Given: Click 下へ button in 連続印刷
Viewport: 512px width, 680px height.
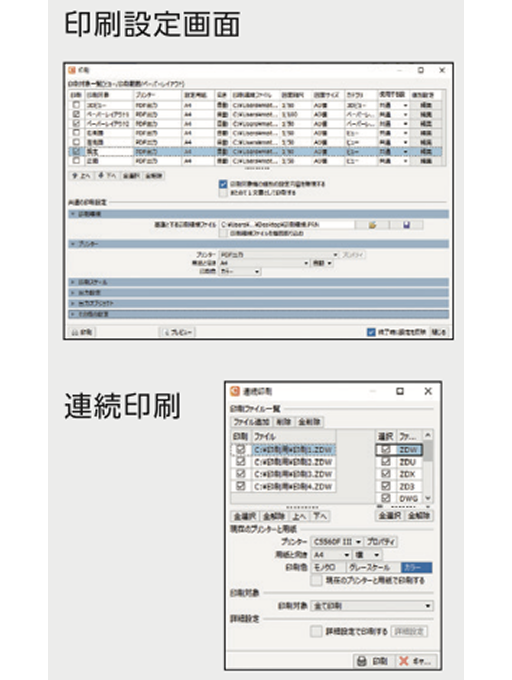Looking at the screenshot, I should [321, 516].
